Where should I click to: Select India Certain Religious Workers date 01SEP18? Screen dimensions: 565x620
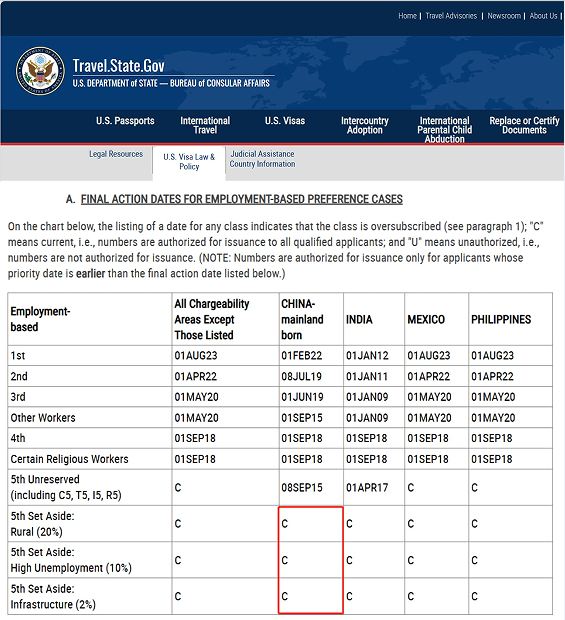[x=366, y=459]
